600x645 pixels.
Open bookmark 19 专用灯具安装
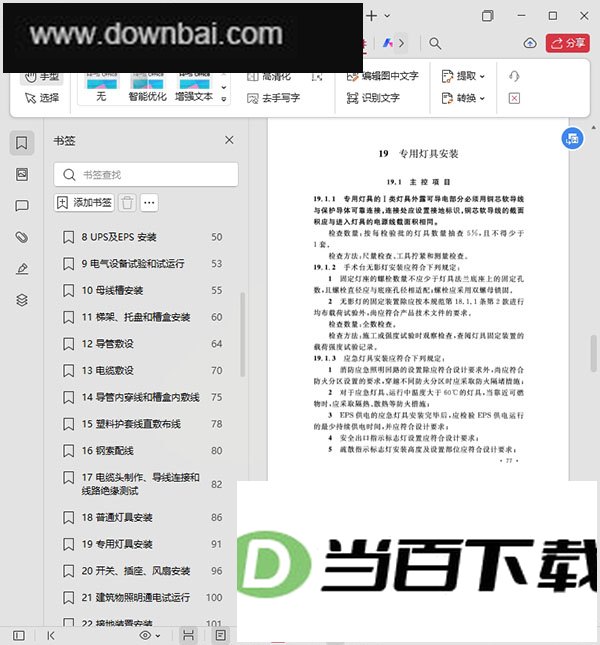coord(142,544)
